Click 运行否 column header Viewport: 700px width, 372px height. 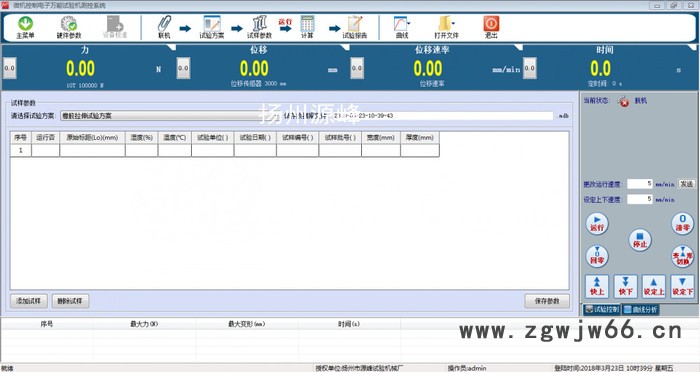[x=46, y=138]
